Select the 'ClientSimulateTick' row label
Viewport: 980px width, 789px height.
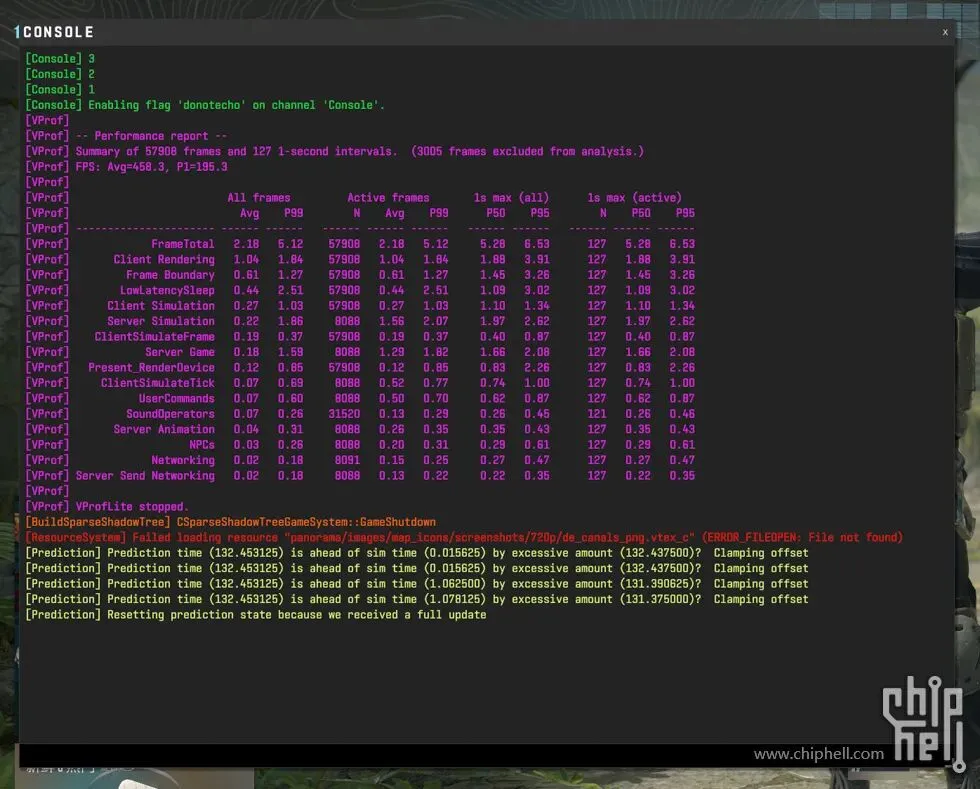tap(158, 383)
